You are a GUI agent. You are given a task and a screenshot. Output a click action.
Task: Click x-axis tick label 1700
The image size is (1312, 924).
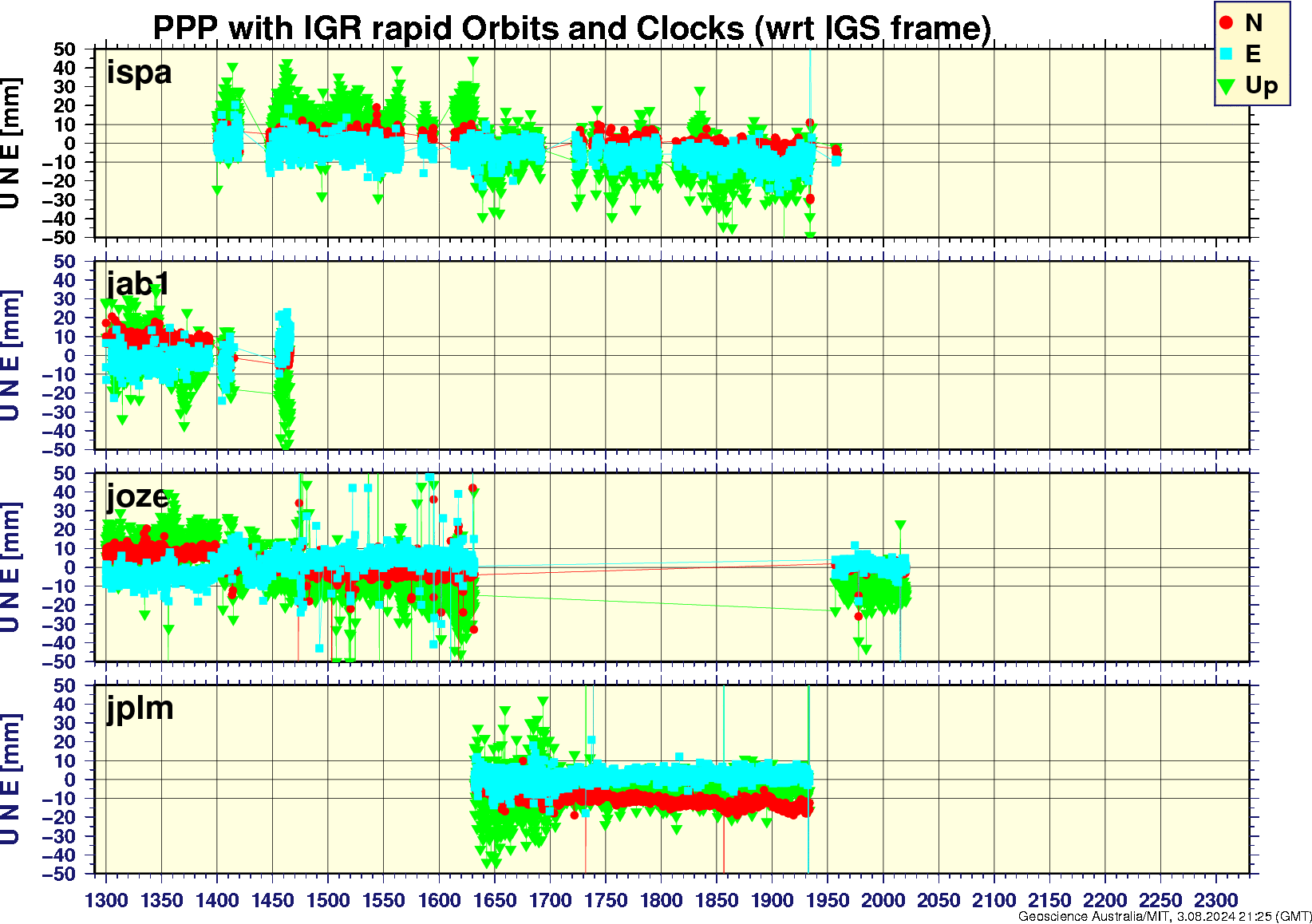click(x=550, y=901)
